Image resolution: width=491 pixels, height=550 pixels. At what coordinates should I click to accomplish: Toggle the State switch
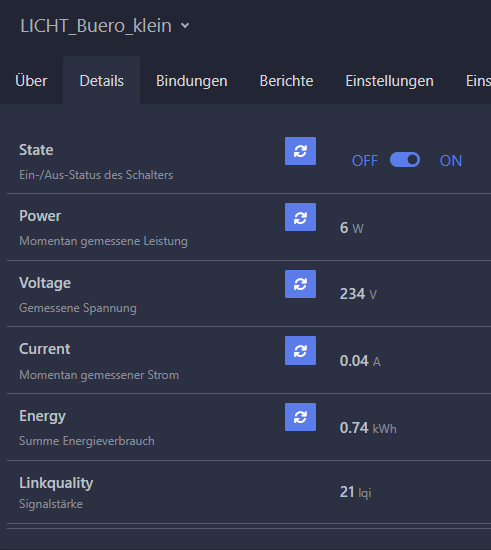coord(405,160)
